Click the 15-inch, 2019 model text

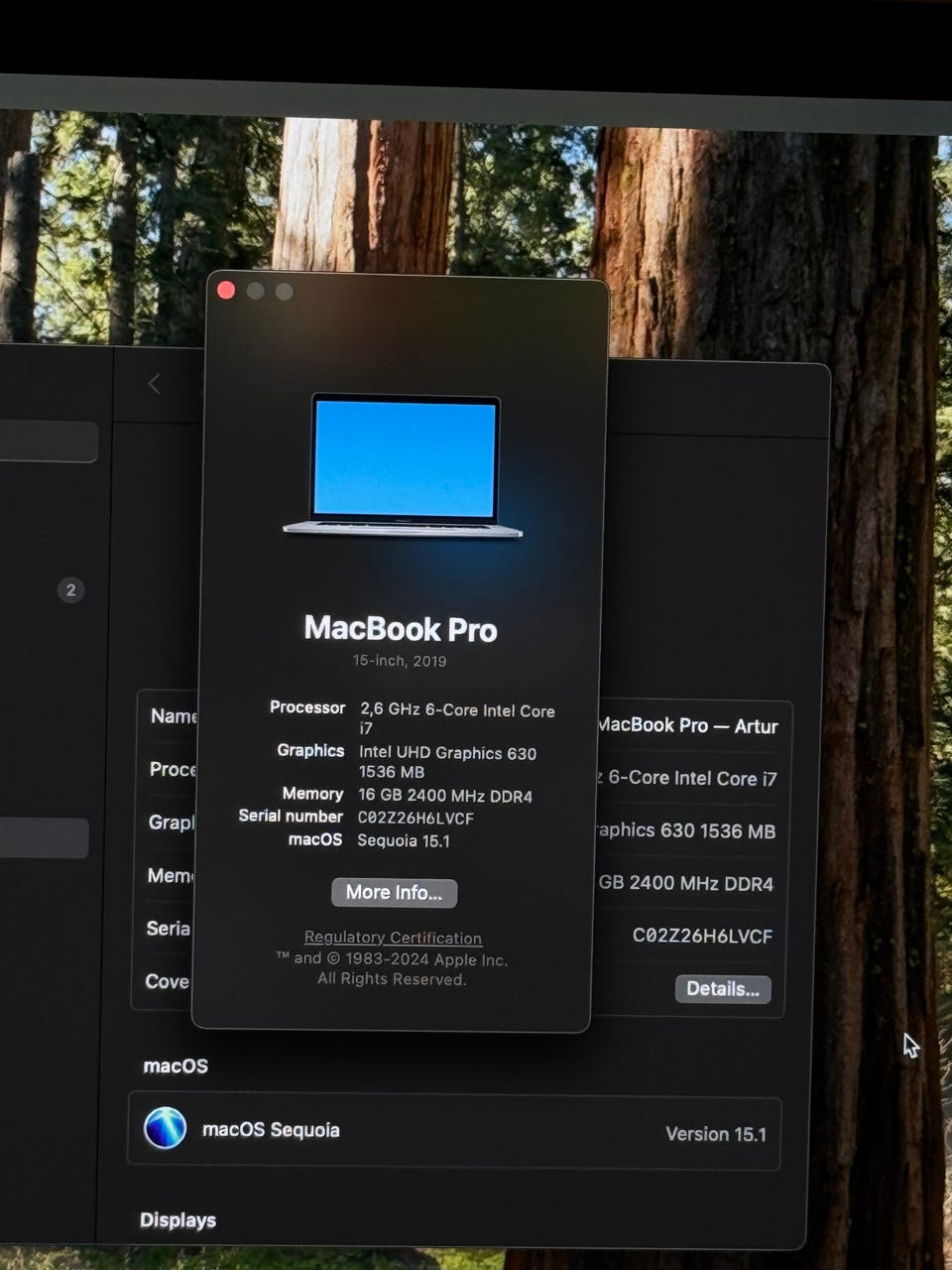[x=400, y=661]
